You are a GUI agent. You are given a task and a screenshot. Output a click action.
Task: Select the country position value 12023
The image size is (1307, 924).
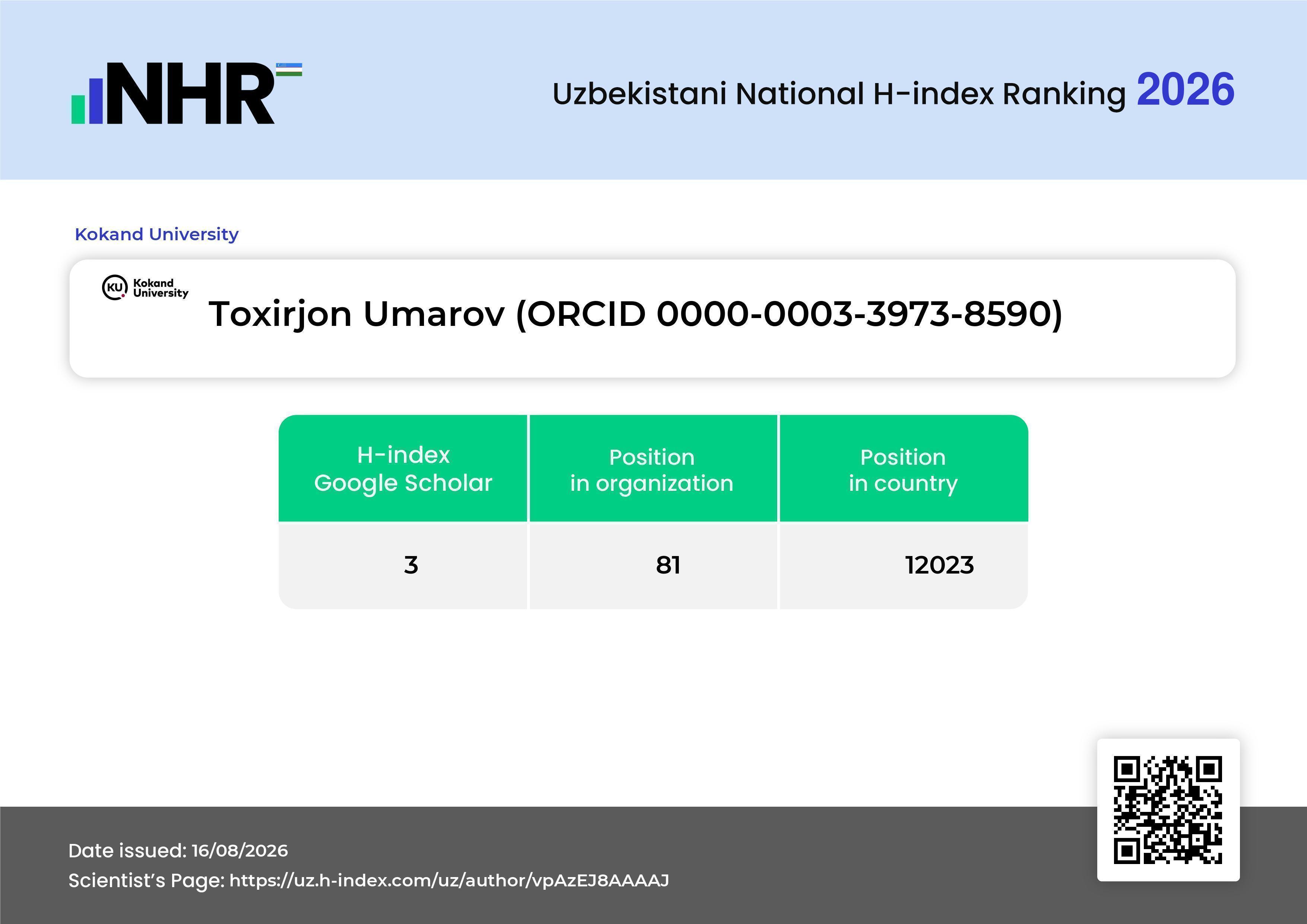[x=940, y=565]
